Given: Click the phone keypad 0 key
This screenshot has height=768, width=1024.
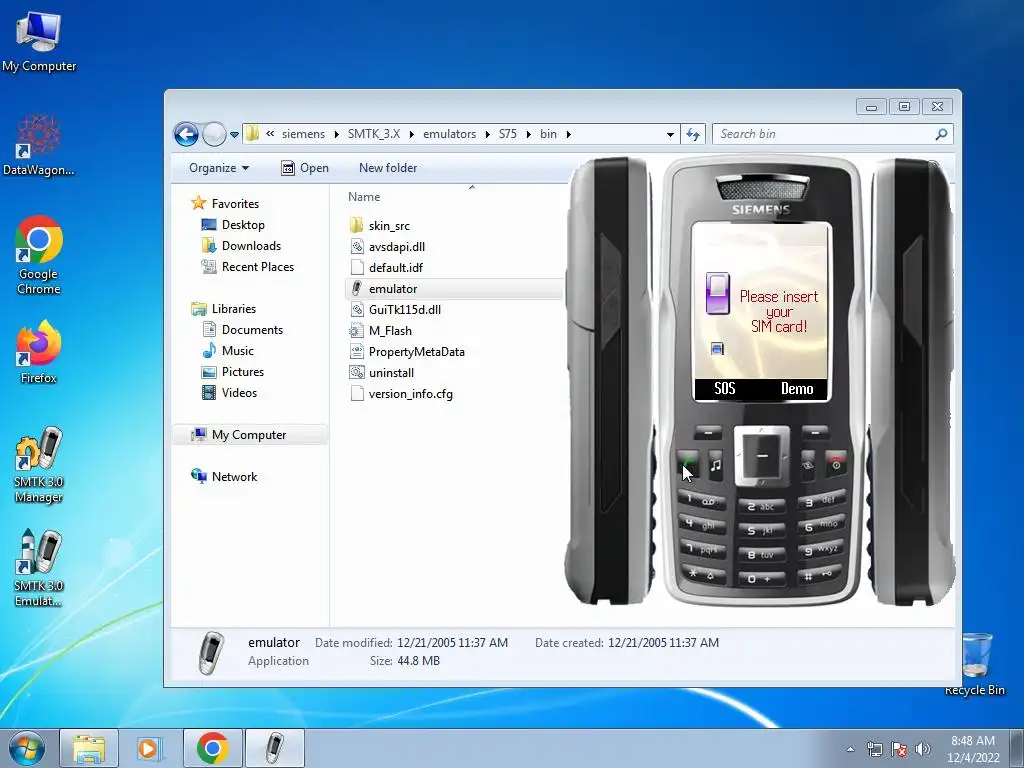Looking at the screenshot, I should pos(761,579).
